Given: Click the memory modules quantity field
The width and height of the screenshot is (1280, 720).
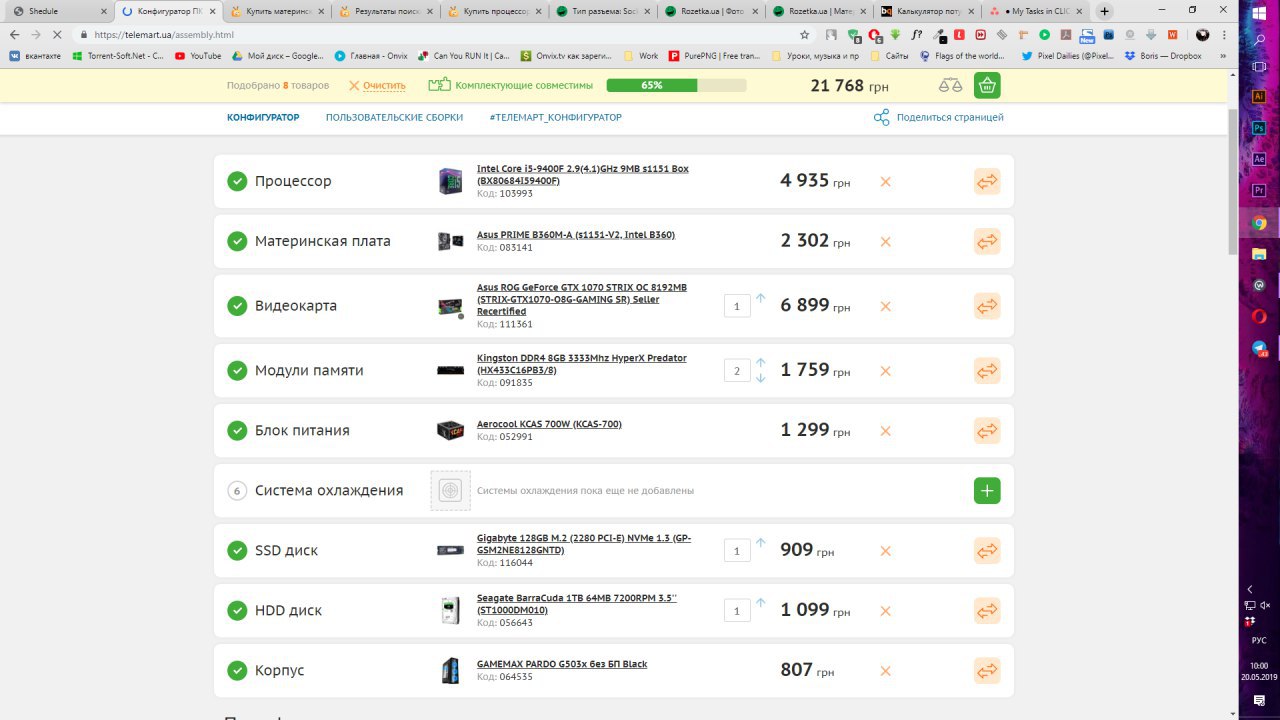Looking at the screenshot, I should (737, 371).
